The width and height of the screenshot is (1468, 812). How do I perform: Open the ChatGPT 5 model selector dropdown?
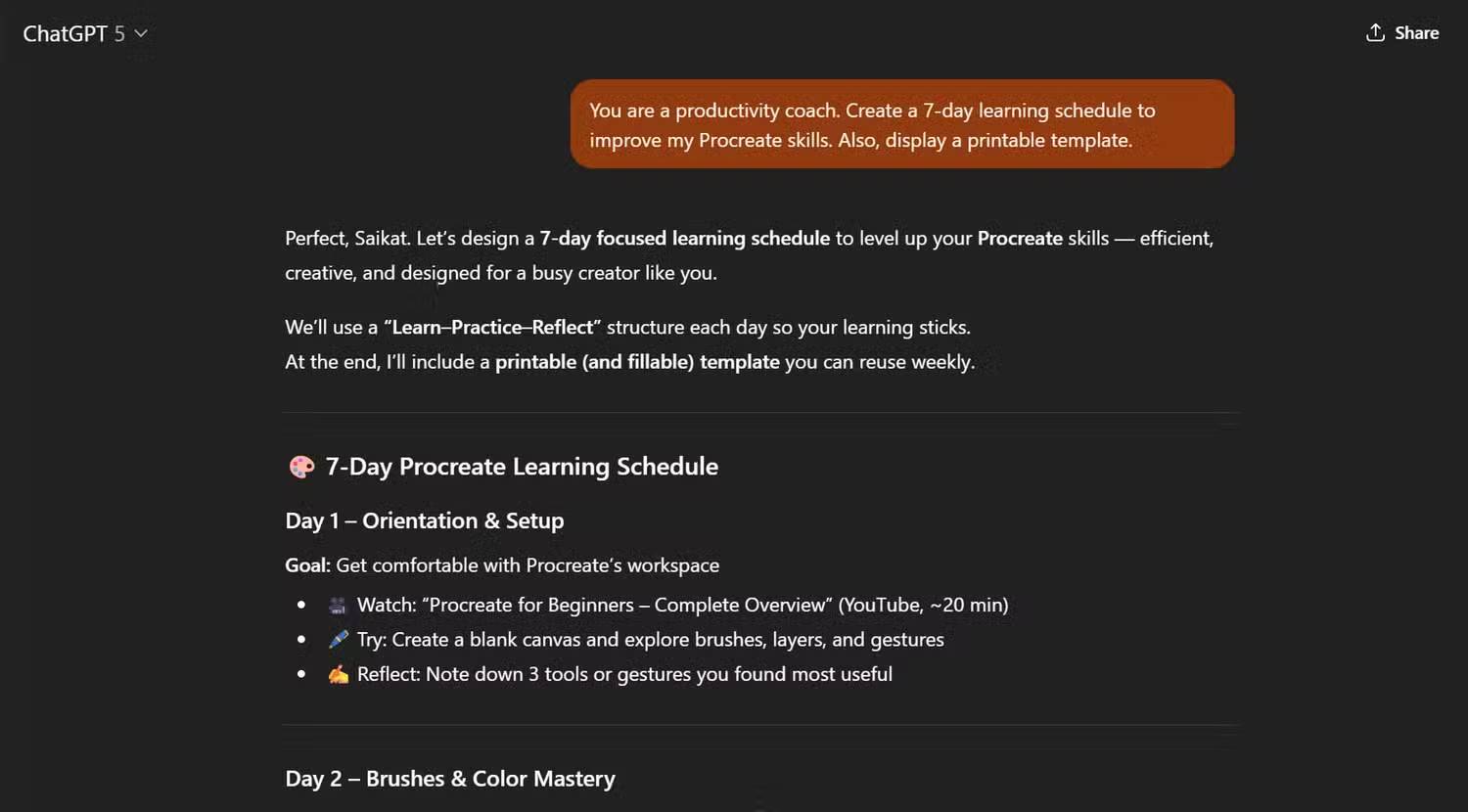pyautogui.click(x=73, y=33)
